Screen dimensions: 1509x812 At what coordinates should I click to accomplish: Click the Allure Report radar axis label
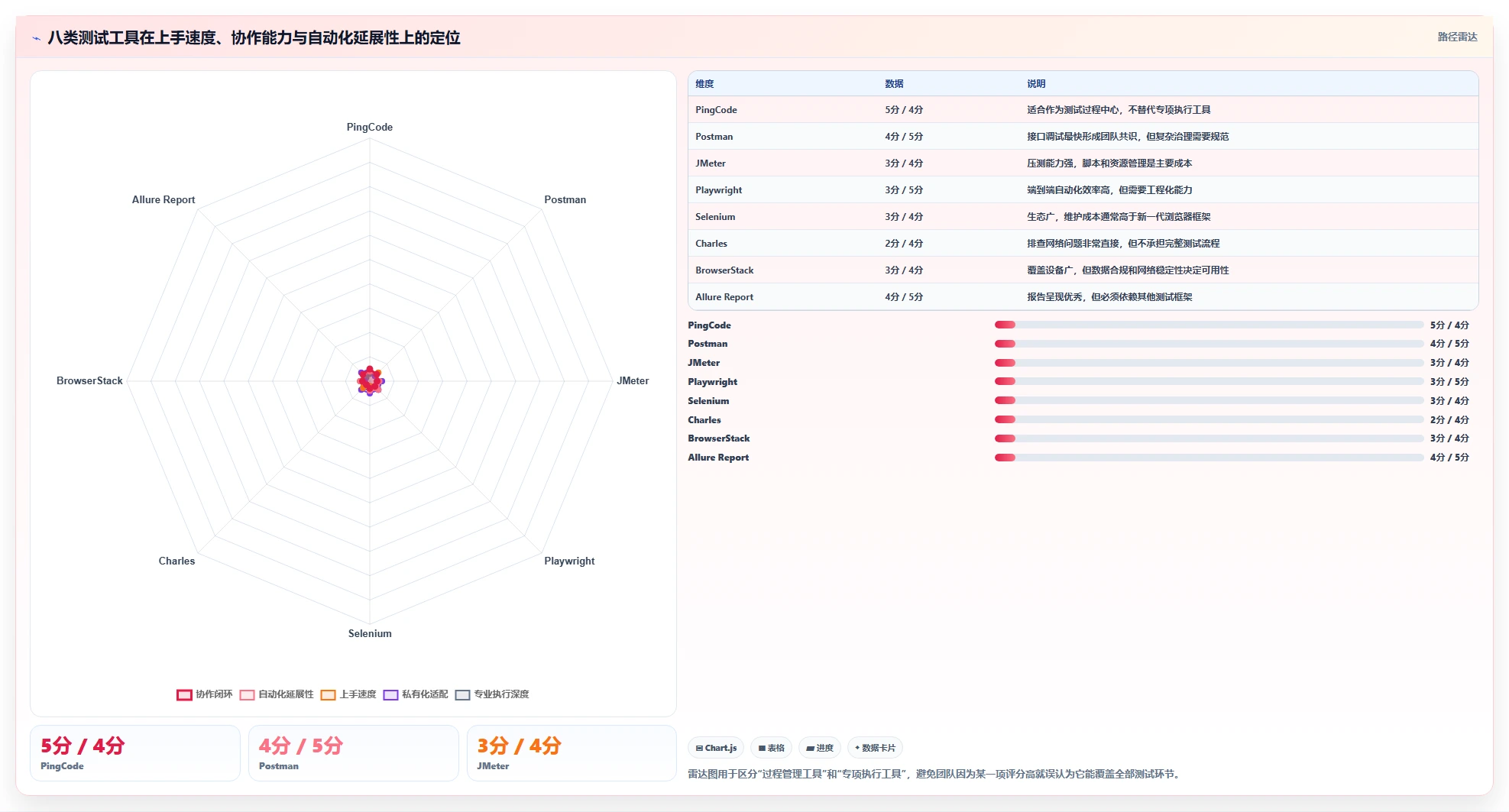(164, 199)
